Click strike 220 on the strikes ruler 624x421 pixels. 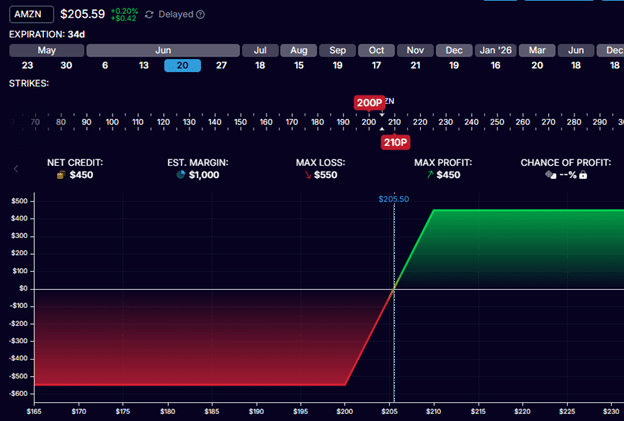pos(420,122)
